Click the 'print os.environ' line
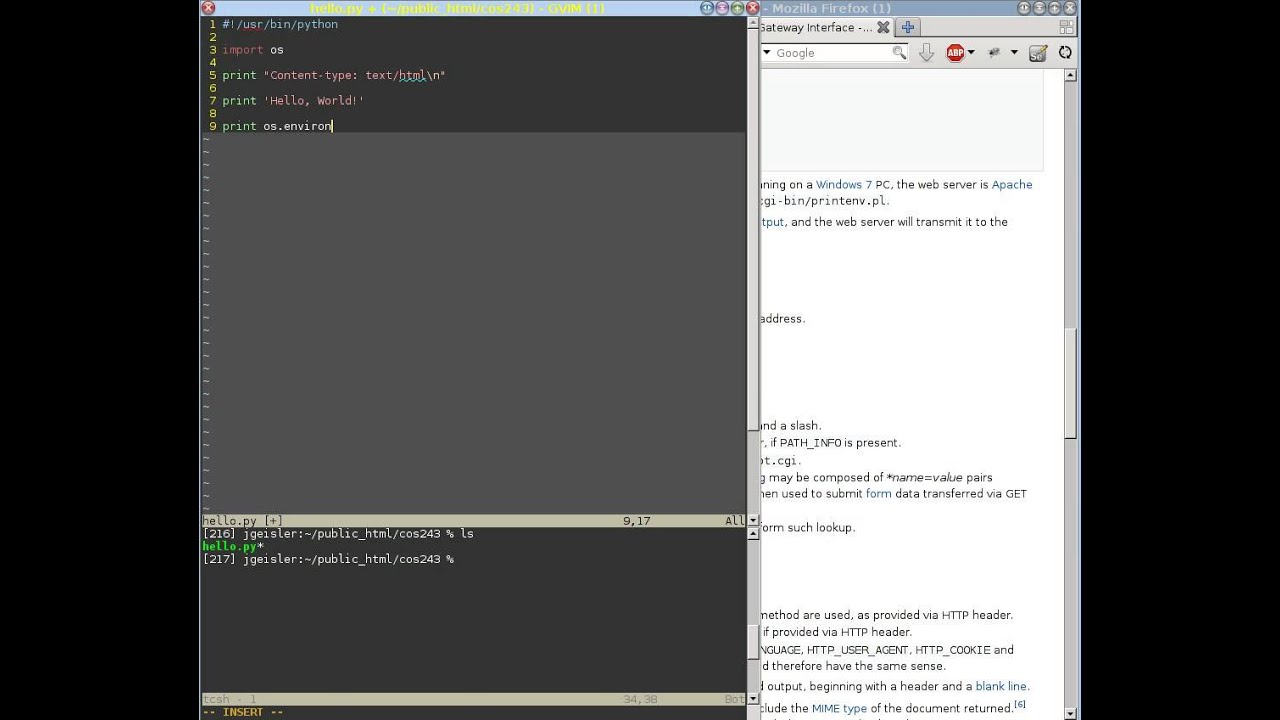Image resolution: width=1280 pixels, height=720 pixels. pos(277,126)
